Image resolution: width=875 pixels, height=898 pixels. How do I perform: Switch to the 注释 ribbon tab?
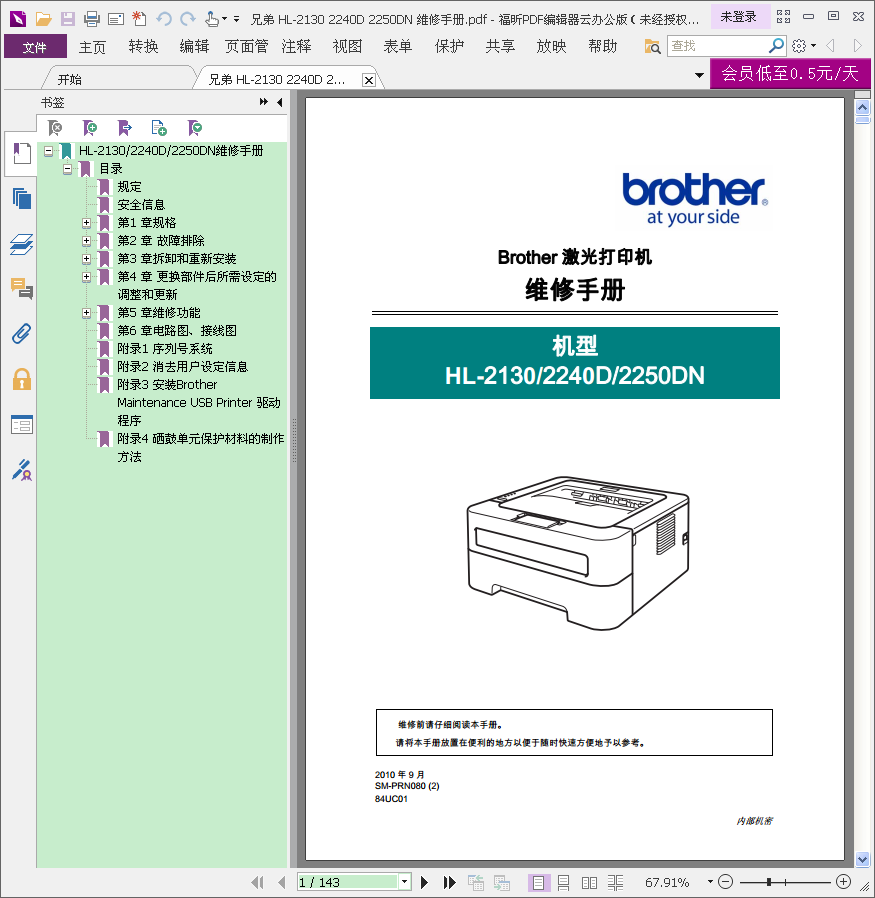pos(297,46)
